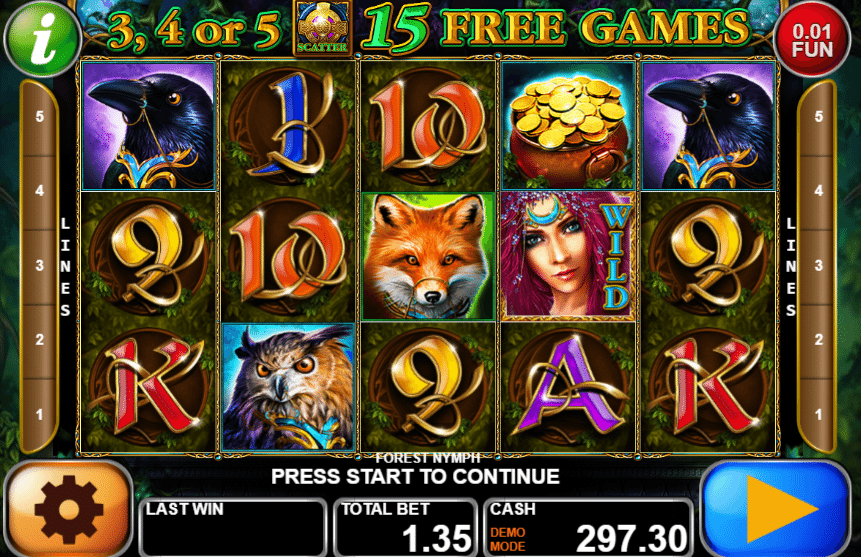Viewport: 861px width, 557px height.
Task: Click the red K symbol on the last reel
Action: tap(708, 387)
